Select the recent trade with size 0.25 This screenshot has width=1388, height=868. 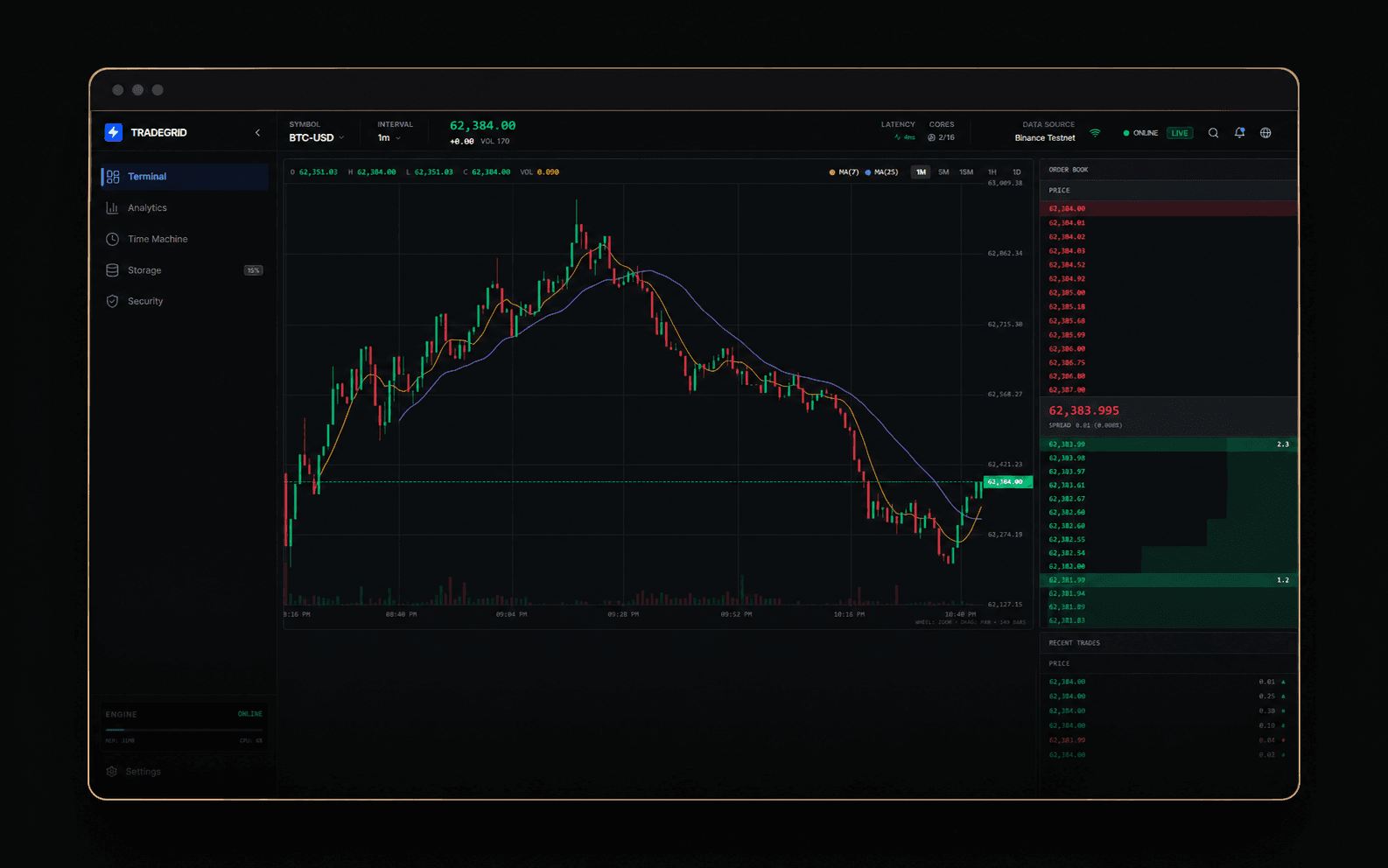[1168, 696]
